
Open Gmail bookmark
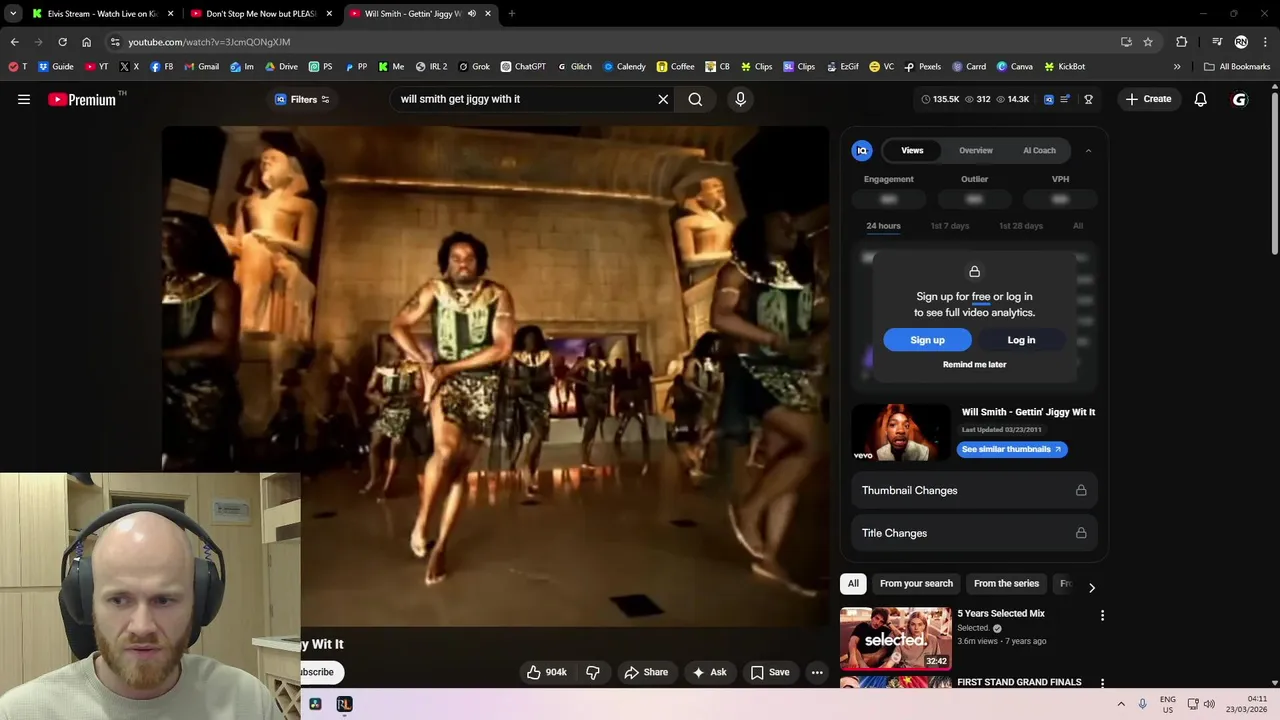(201, 67)
